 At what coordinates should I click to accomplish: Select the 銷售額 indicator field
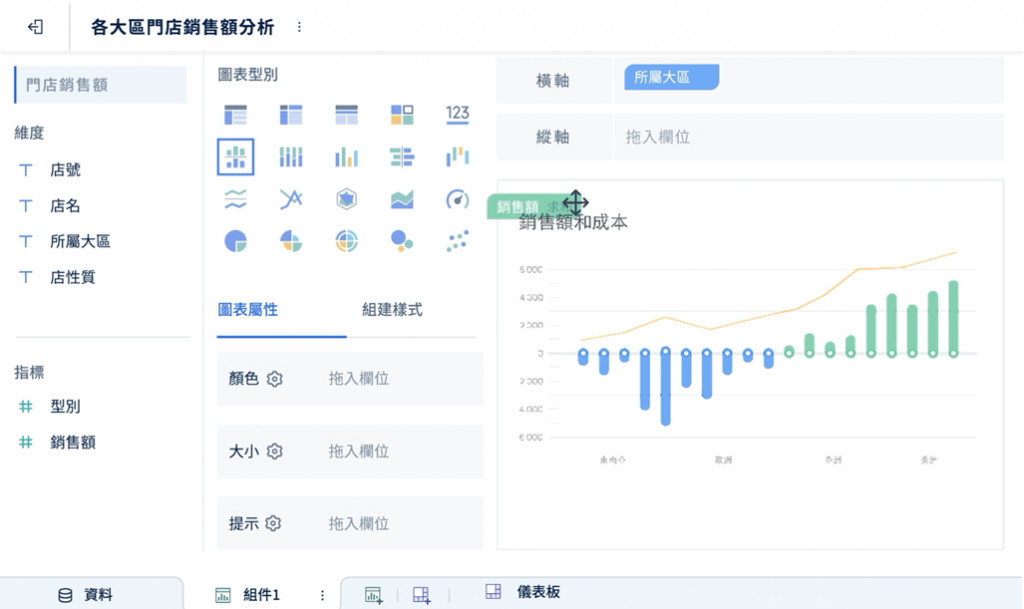pos(72,443)
